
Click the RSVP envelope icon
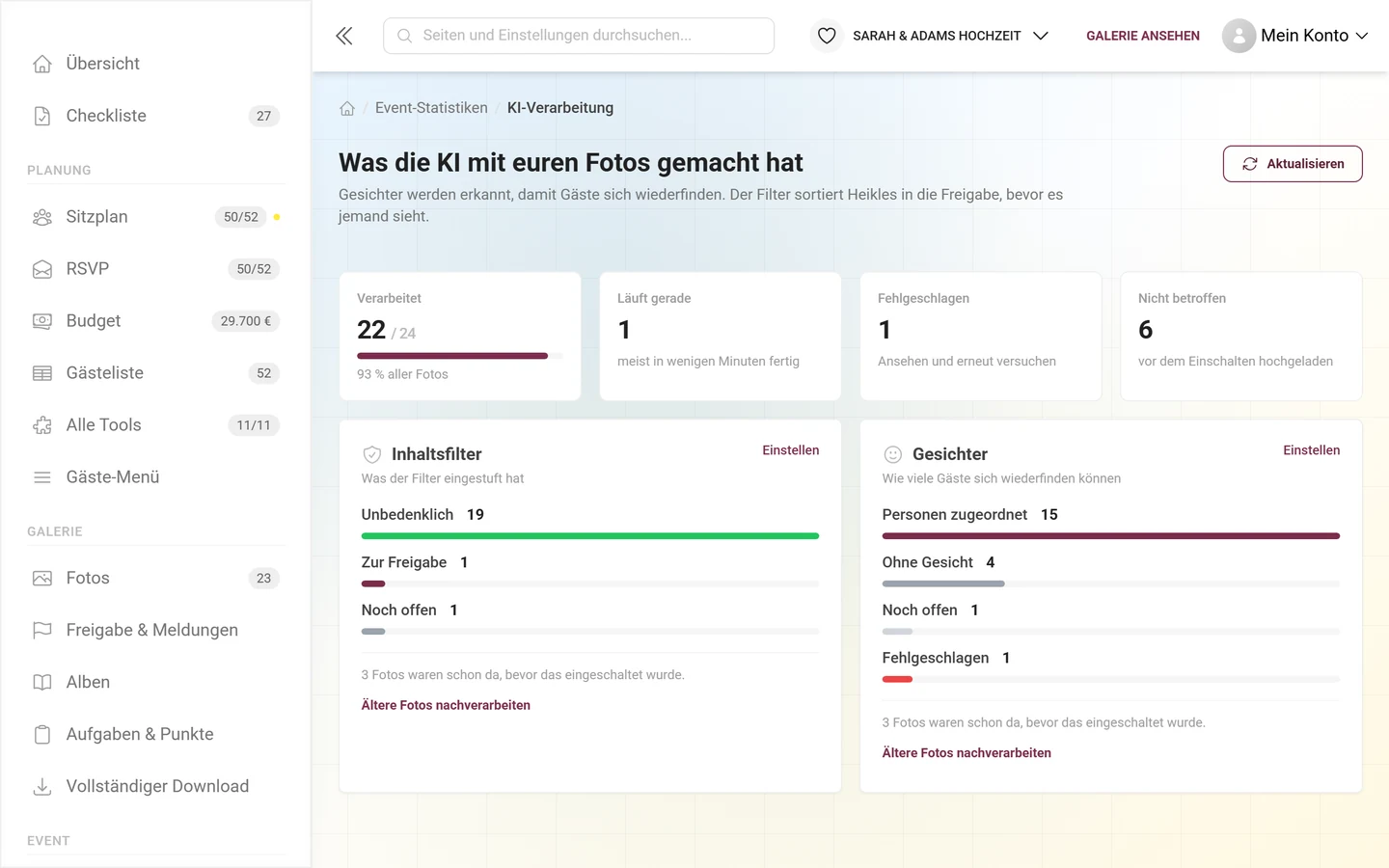[x=42, y=269]
